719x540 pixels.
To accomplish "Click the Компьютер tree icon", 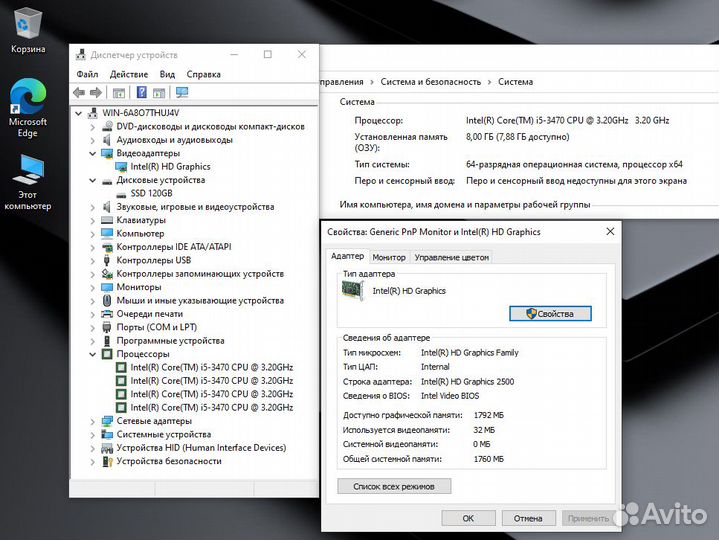I will click(x=107, y=233).
